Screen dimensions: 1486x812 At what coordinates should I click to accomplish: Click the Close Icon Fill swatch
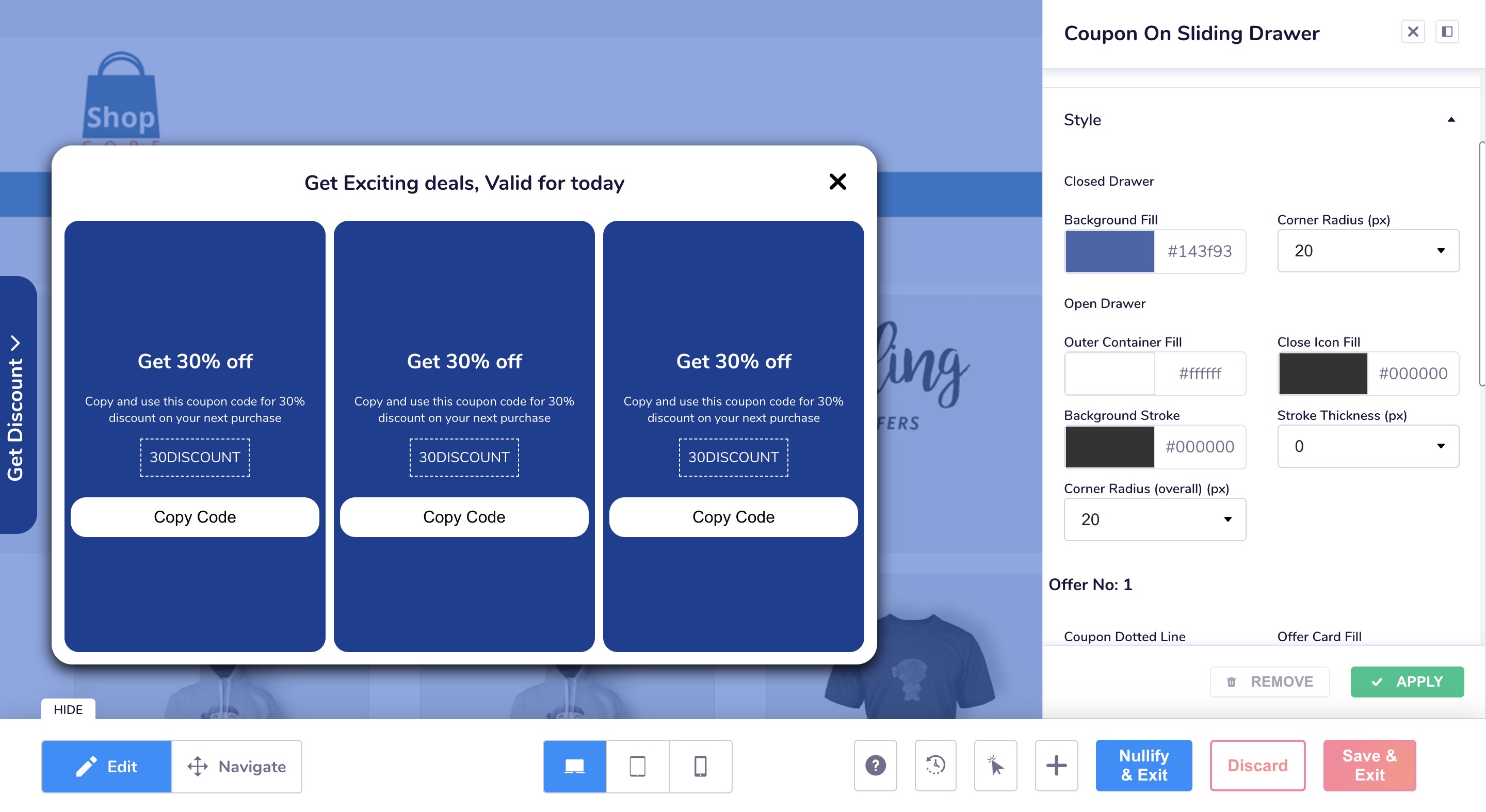pyautogui.click(x=1323, y=372)
